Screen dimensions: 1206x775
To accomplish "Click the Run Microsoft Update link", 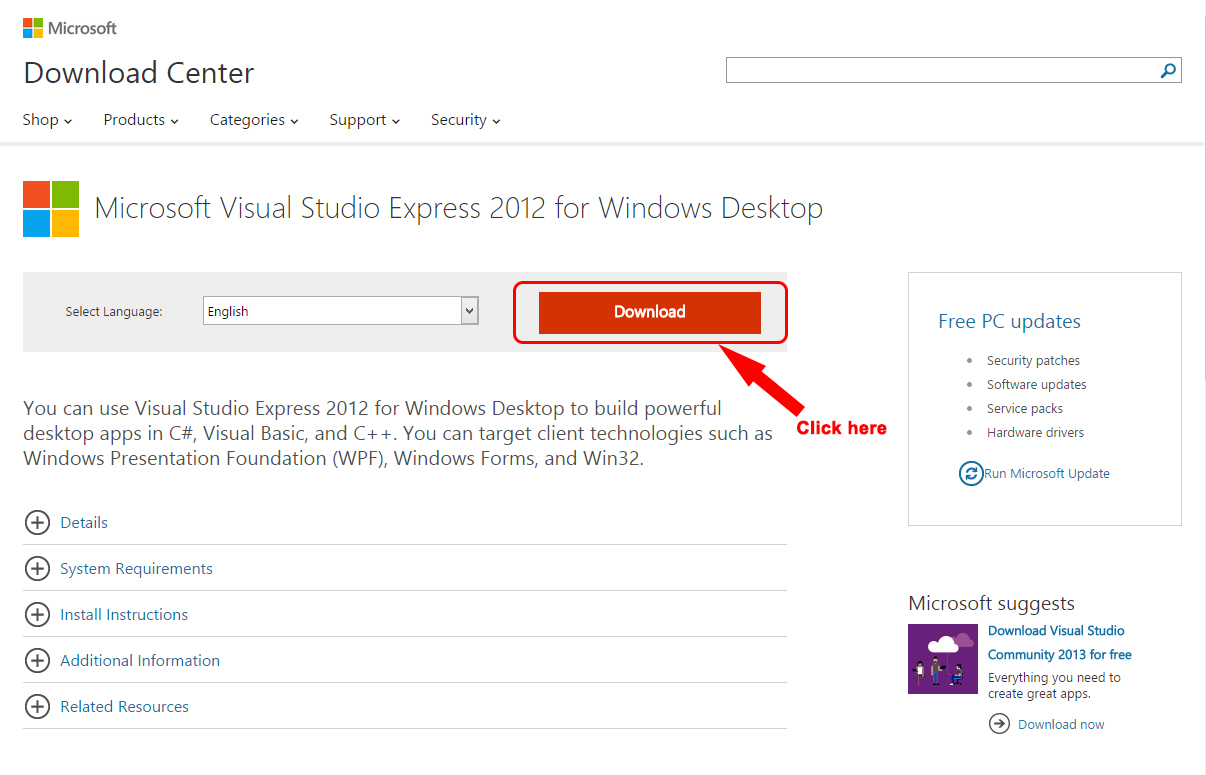I will (1047, 474).
